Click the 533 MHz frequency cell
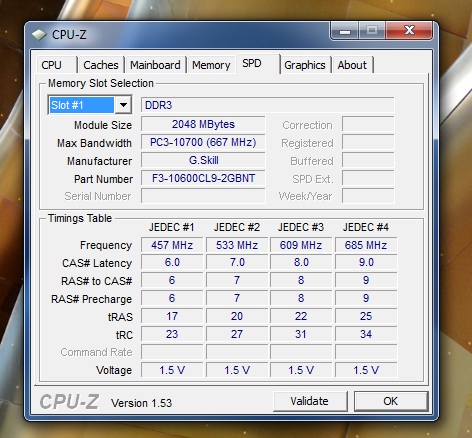 tap(237, 245)
